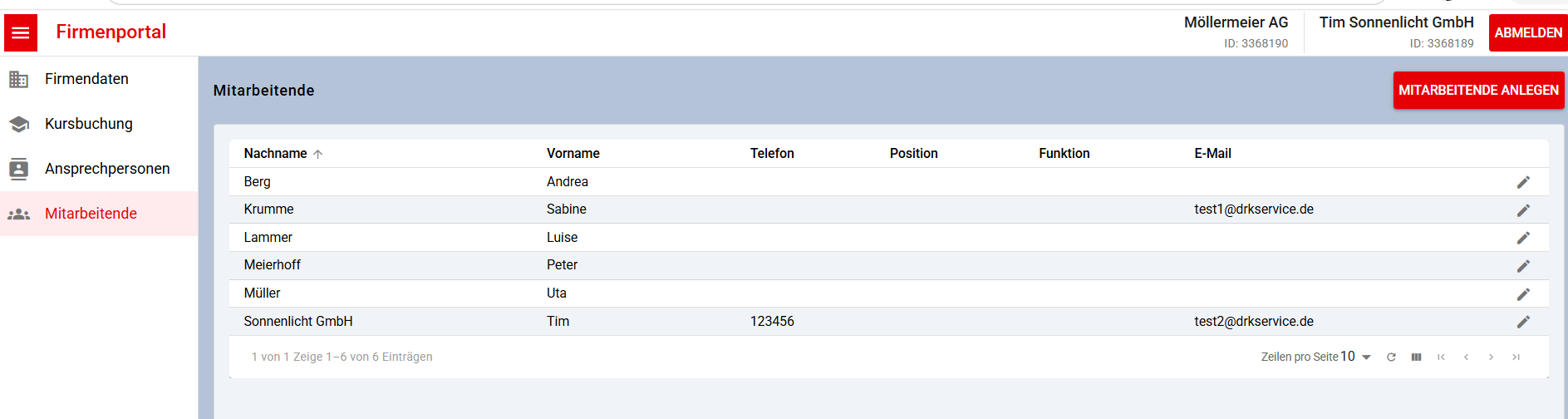
Task: Open Kursbuchung section
Action: click(x=99, y=124)
